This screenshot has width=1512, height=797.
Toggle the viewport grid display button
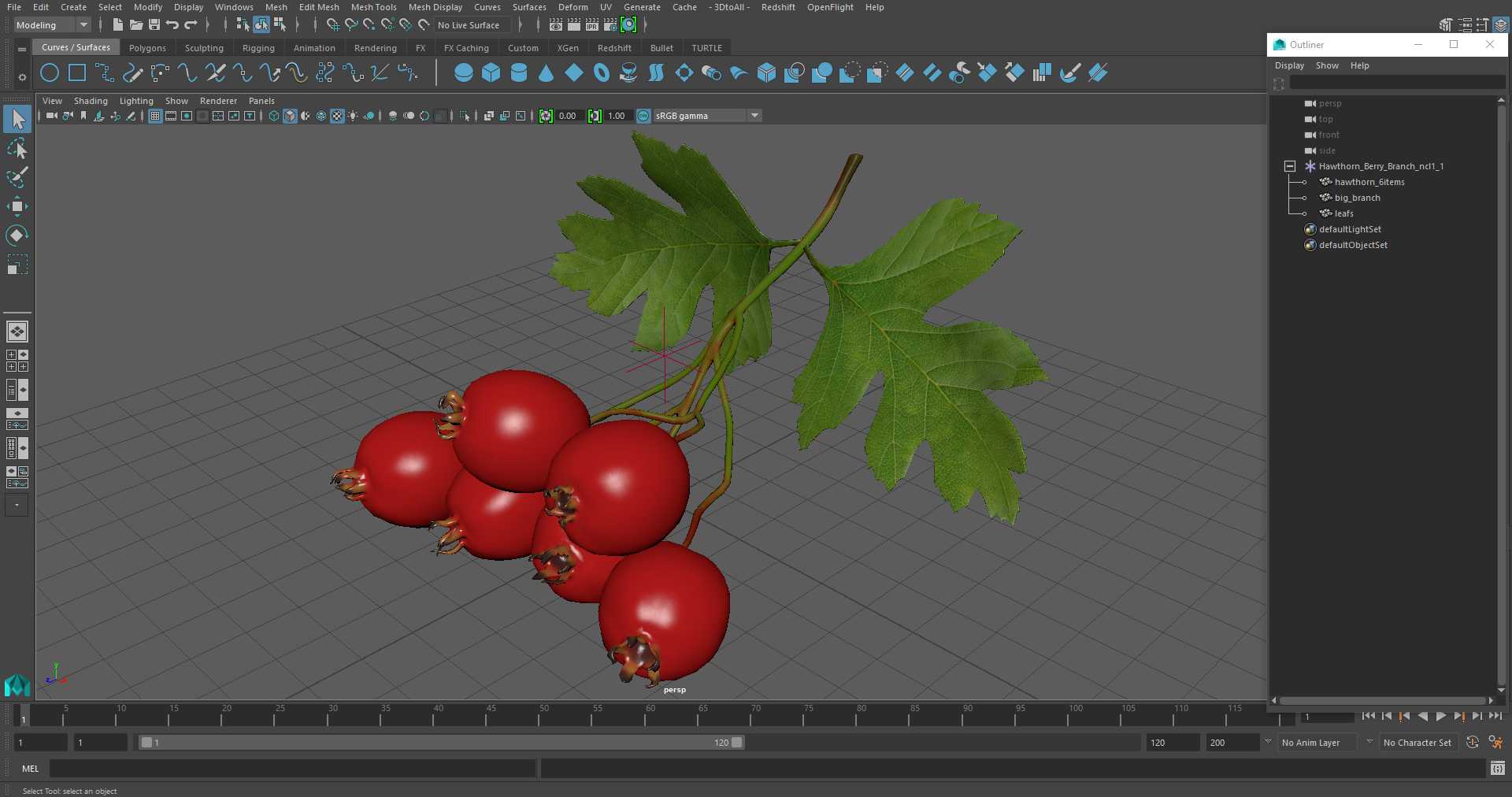(155, 116)
